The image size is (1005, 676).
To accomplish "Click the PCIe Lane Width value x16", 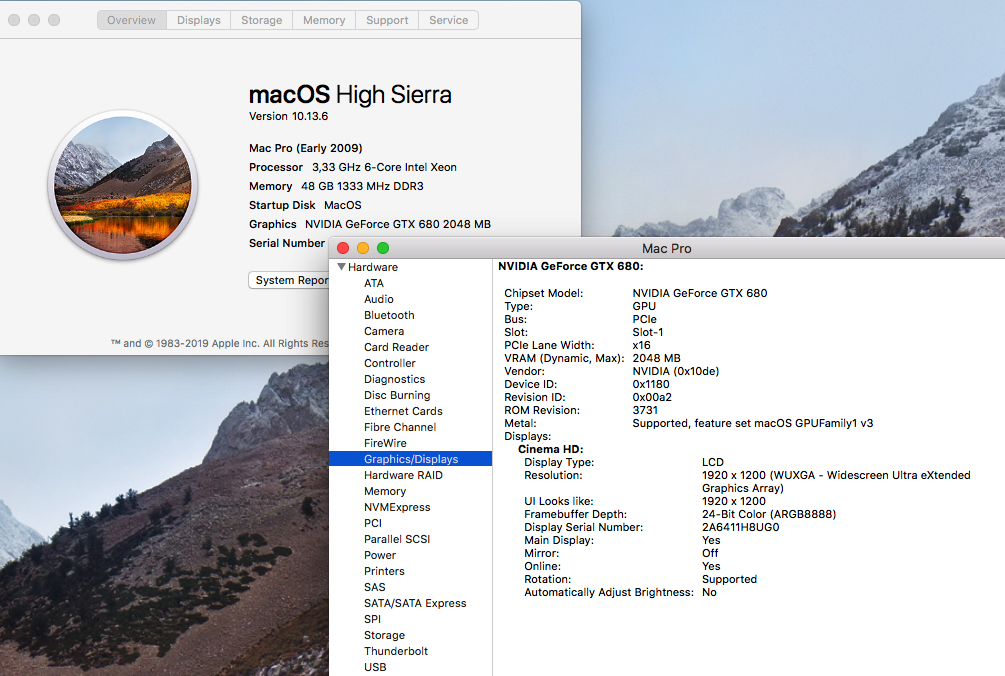I will (641, 345).
